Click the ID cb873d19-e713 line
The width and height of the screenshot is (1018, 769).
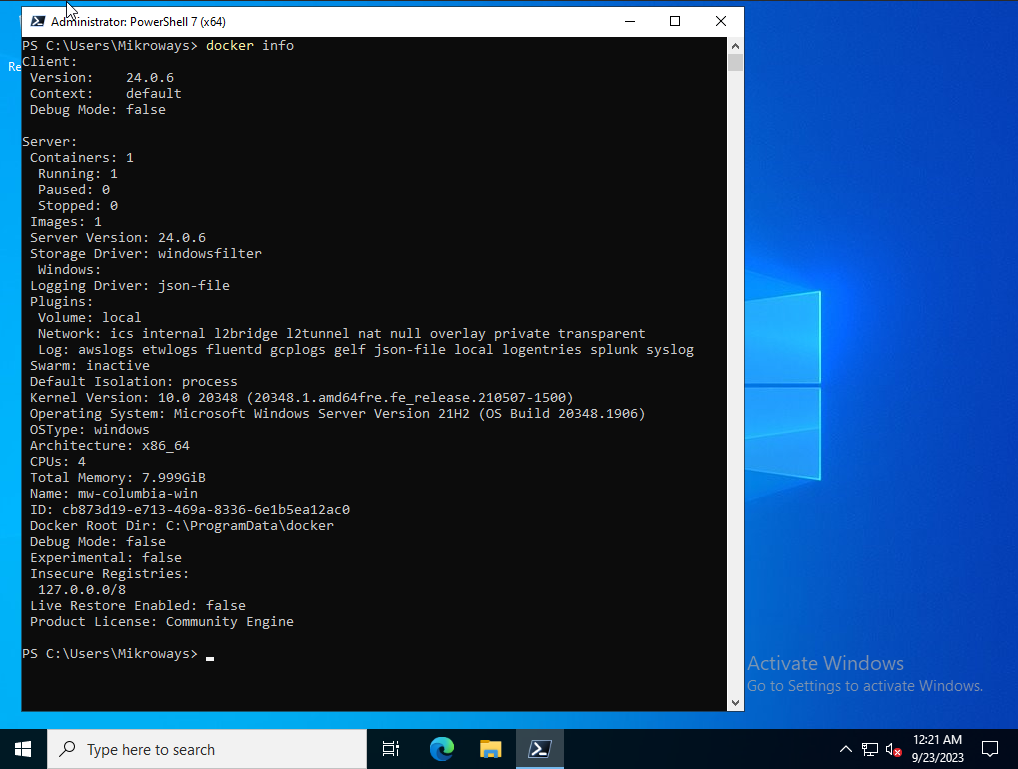coord(190,510)
